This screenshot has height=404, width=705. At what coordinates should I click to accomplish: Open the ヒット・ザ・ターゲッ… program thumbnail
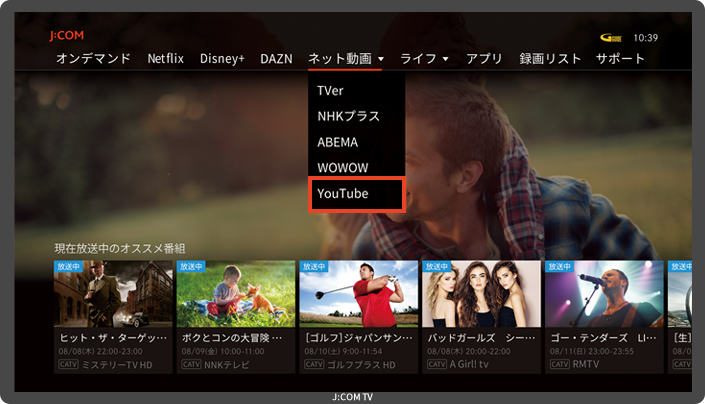113,294
